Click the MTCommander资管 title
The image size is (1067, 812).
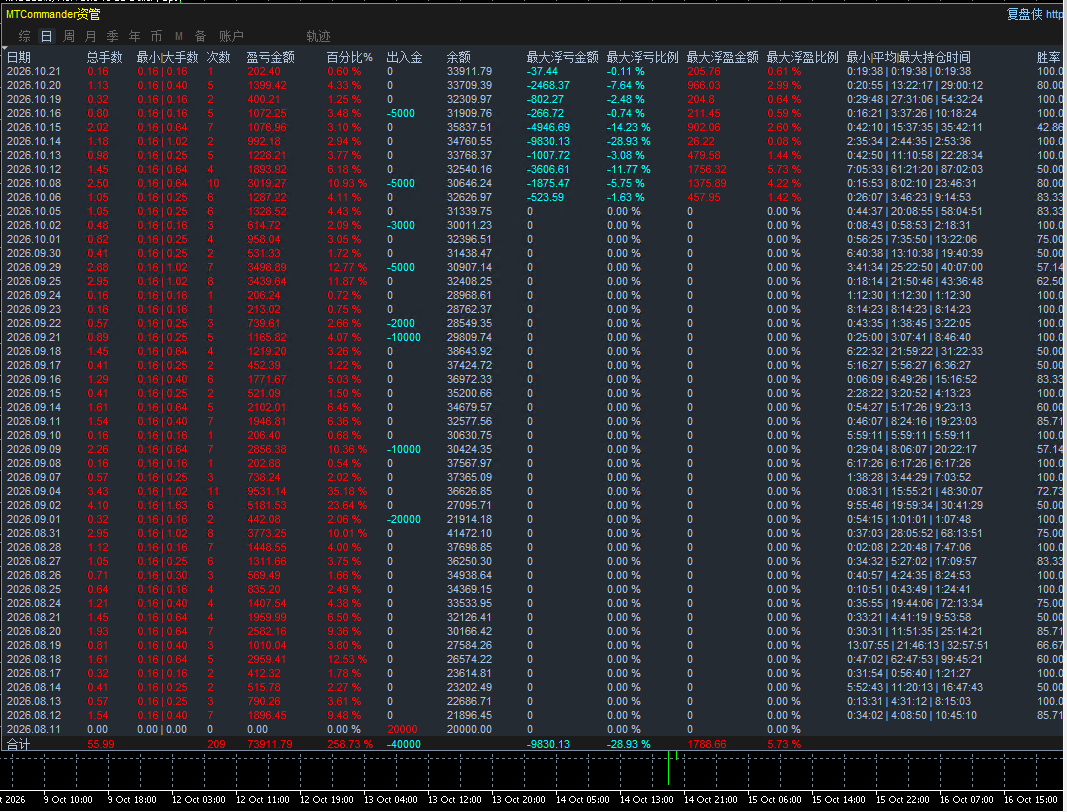click(53, 14)
